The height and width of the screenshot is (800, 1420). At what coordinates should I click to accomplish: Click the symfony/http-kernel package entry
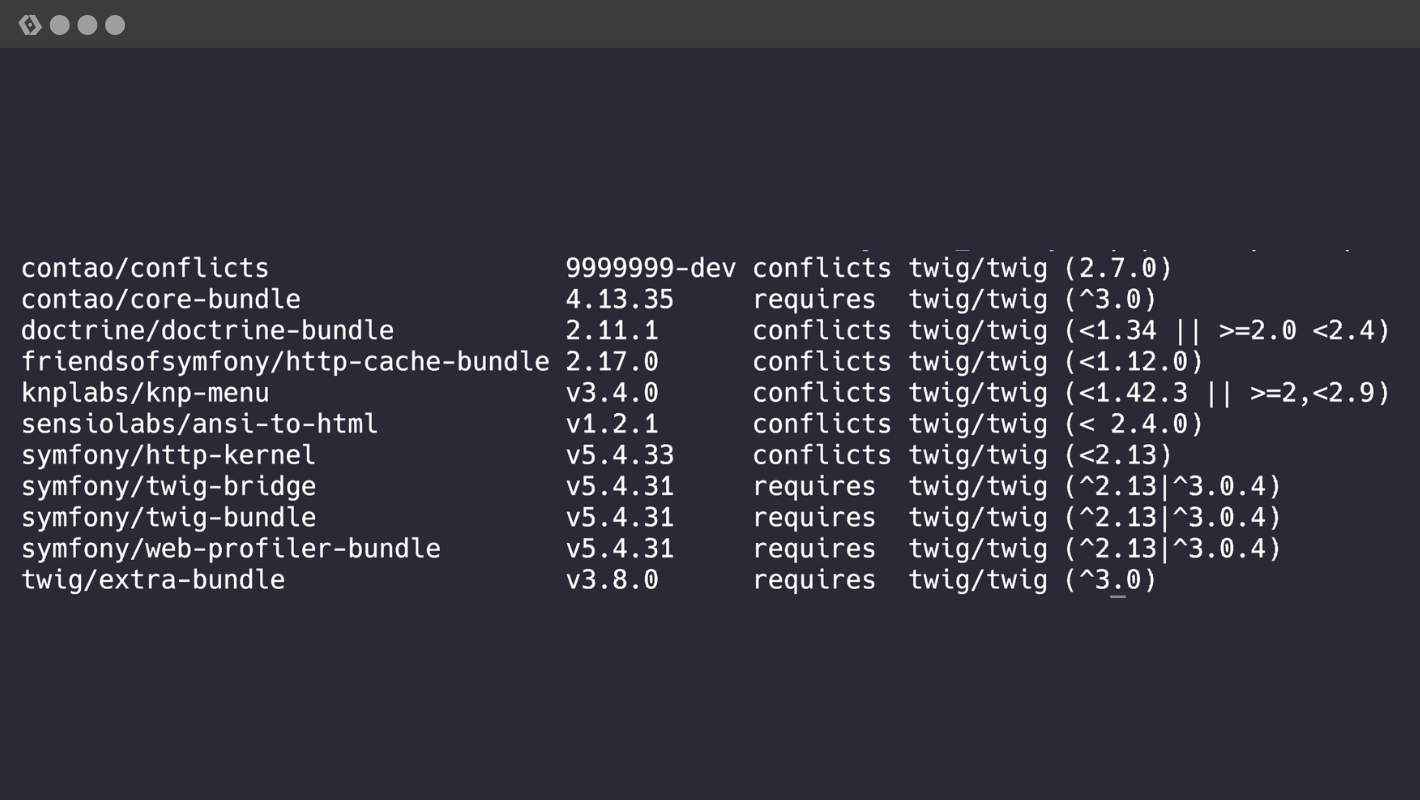pos(168,455)
